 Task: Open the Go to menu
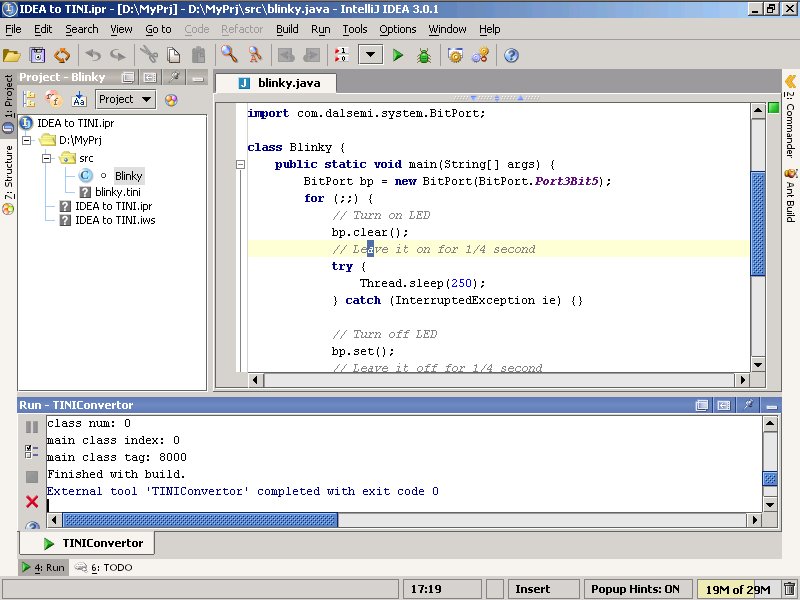pyautogui.click(x=158, y=30)
